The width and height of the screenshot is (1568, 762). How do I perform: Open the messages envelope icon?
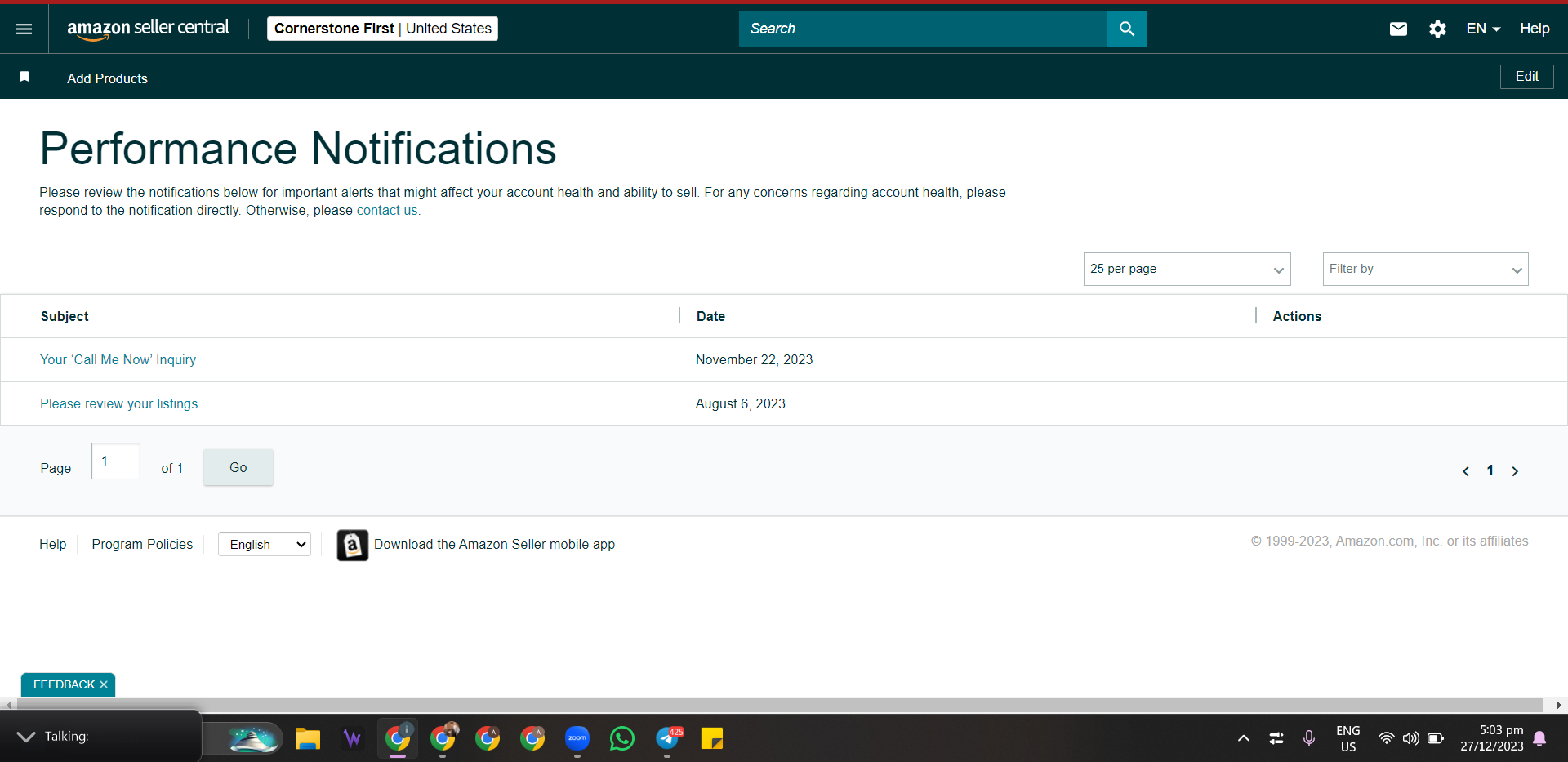click(1398, 29)
